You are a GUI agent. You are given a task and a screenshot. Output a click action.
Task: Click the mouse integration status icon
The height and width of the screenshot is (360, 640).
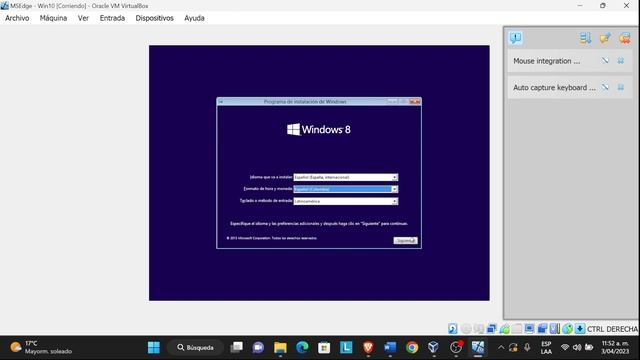click(567, 329)
